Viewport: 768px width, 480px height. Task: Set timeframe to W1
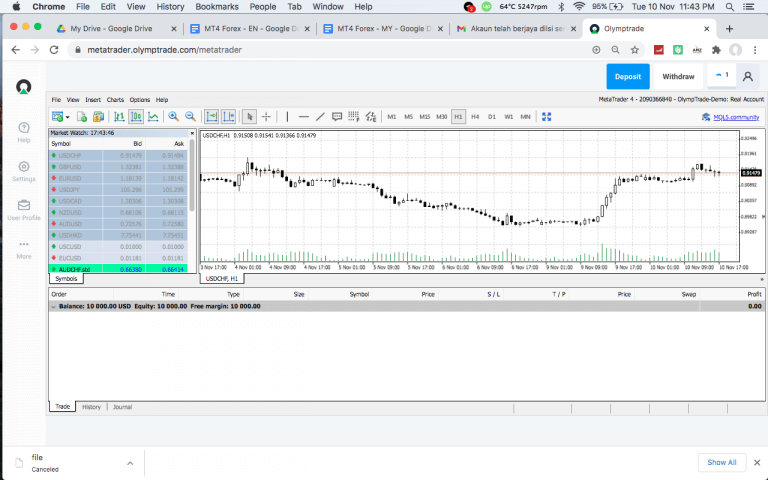pos(509,117)
